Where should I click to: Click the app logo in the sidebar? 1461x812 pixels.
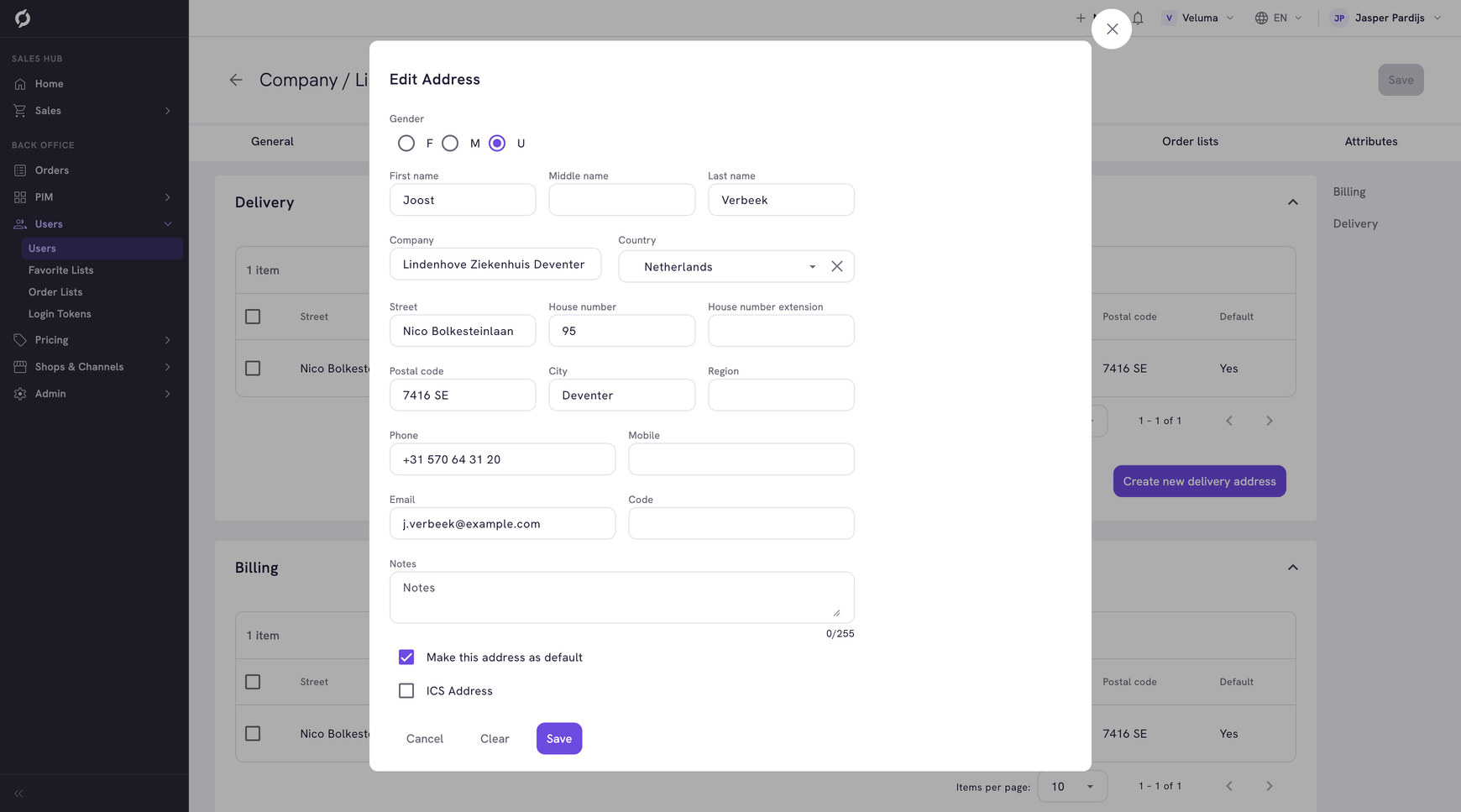point(23,18)
